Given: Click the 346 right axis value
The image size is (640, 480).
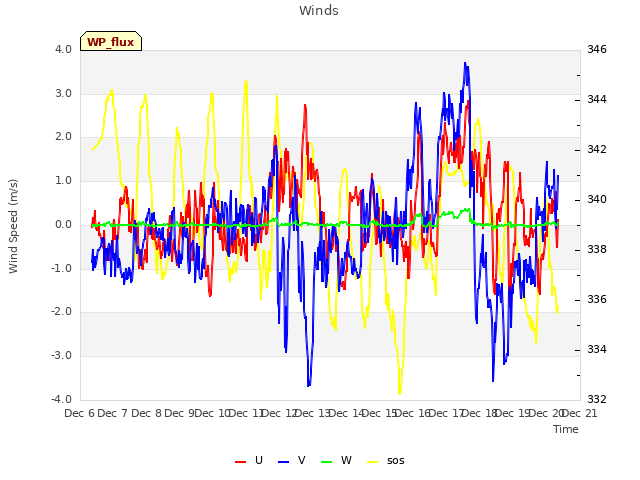Looking at the screenshot, I should point(597,49).
